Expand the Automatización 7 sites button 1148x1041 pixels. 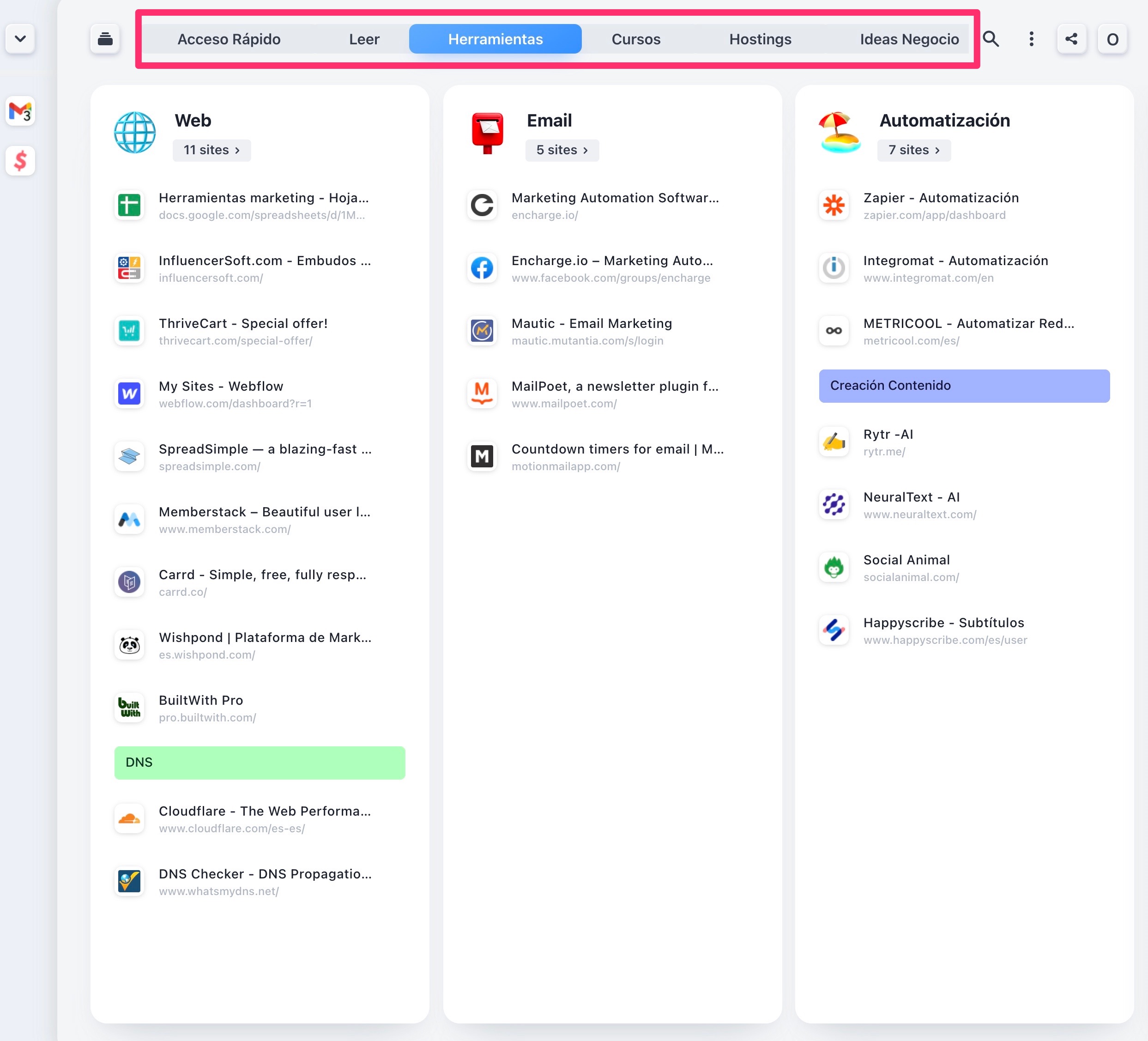click(x=914, y=150)
